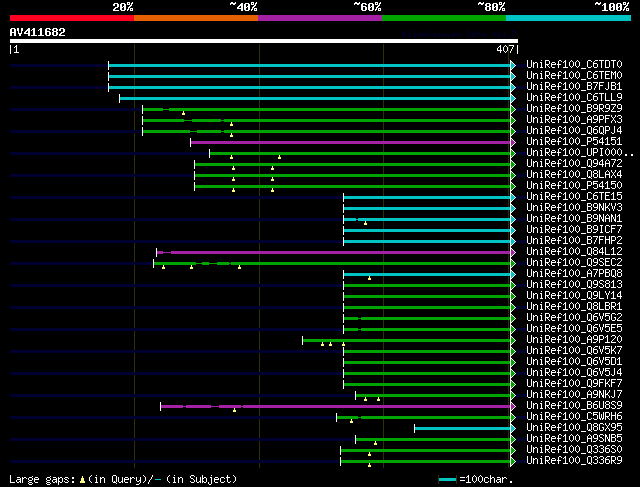
Task: Select the UniRef100_Q6V5G2 label
Action: 574,318
